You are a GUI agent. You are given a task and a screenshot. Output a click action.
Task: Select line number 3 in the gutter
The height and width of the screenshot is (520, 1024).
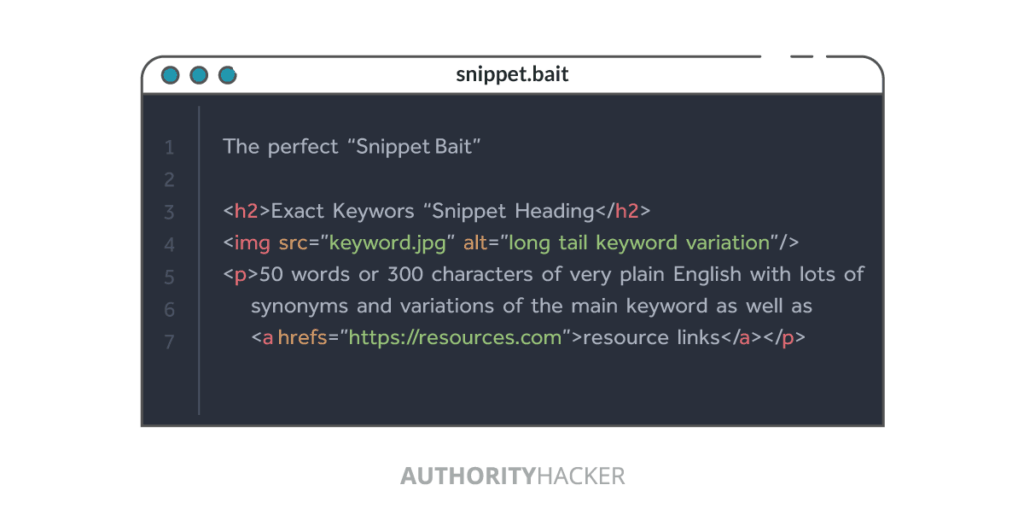point(169,212)
